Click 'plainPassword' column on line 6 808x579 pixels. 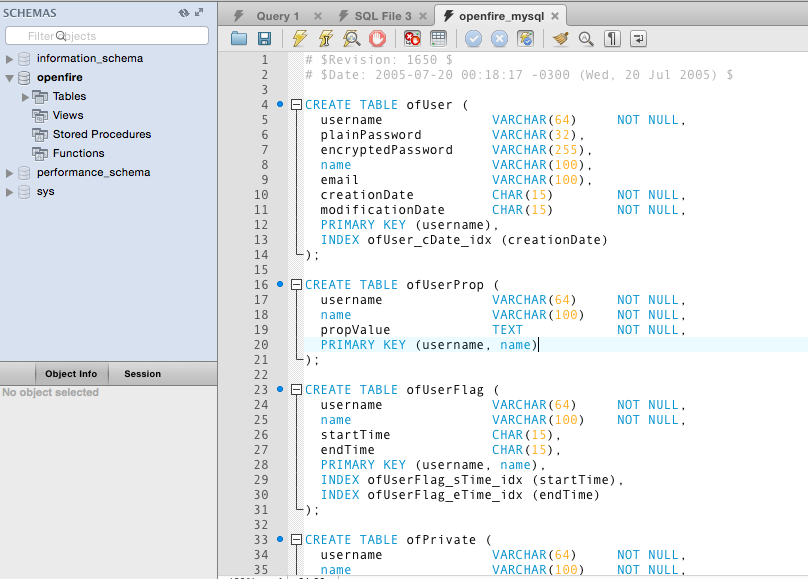[371, 135]
